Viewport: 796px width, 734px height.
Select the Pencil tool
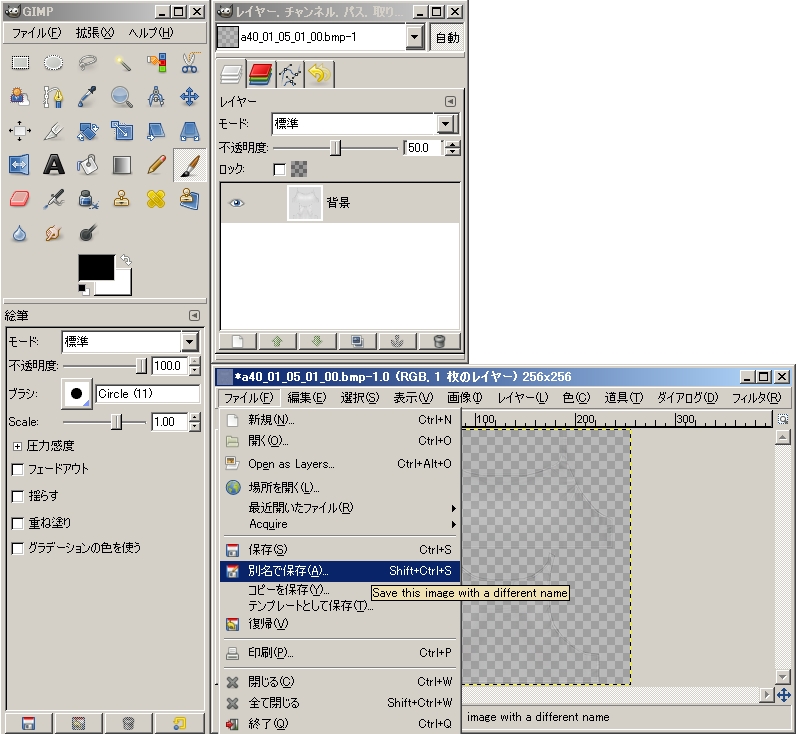tap(156, 164)
